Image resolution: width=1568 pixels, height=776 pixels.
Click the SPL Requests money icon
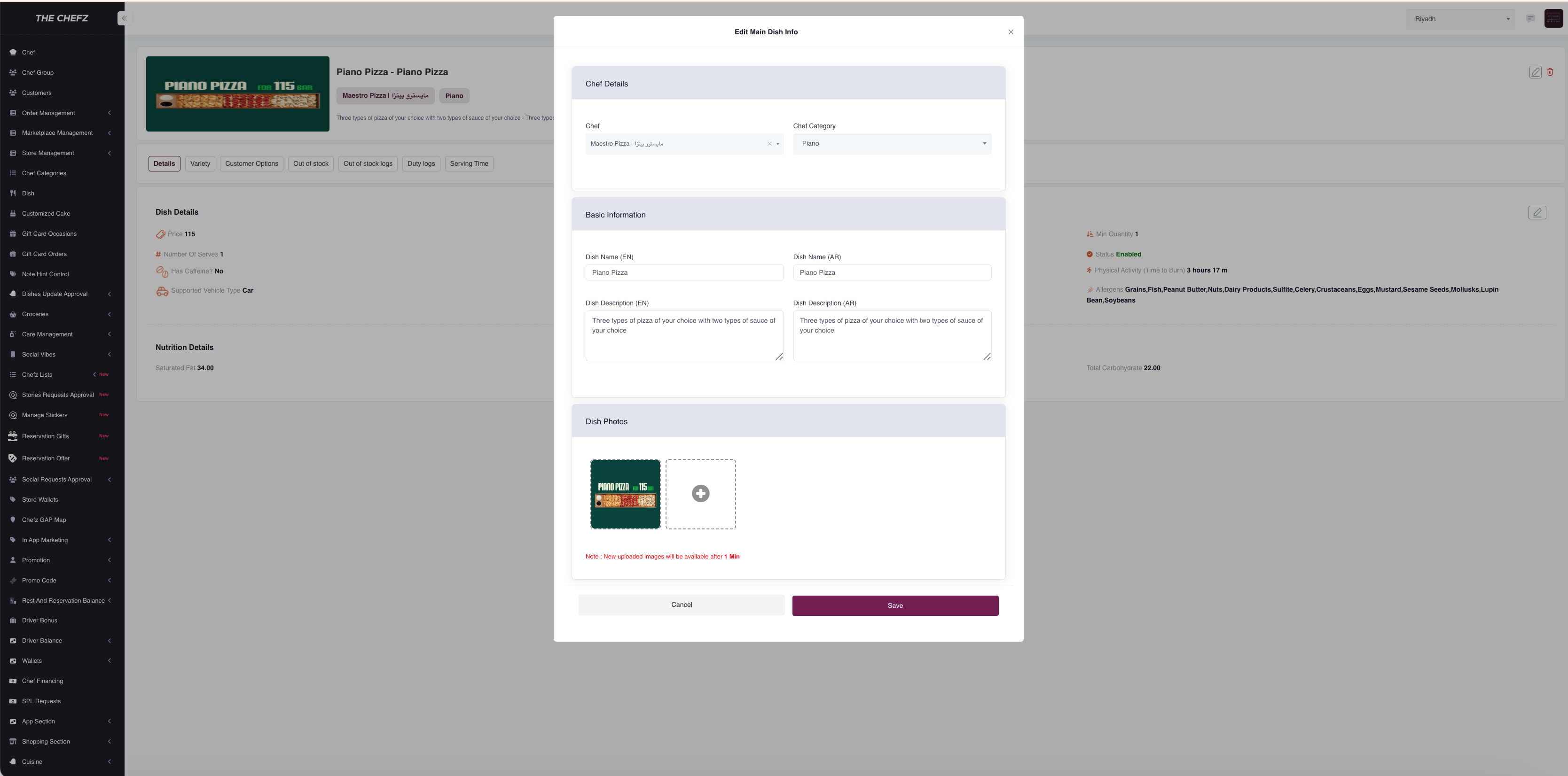pos(13,700)
